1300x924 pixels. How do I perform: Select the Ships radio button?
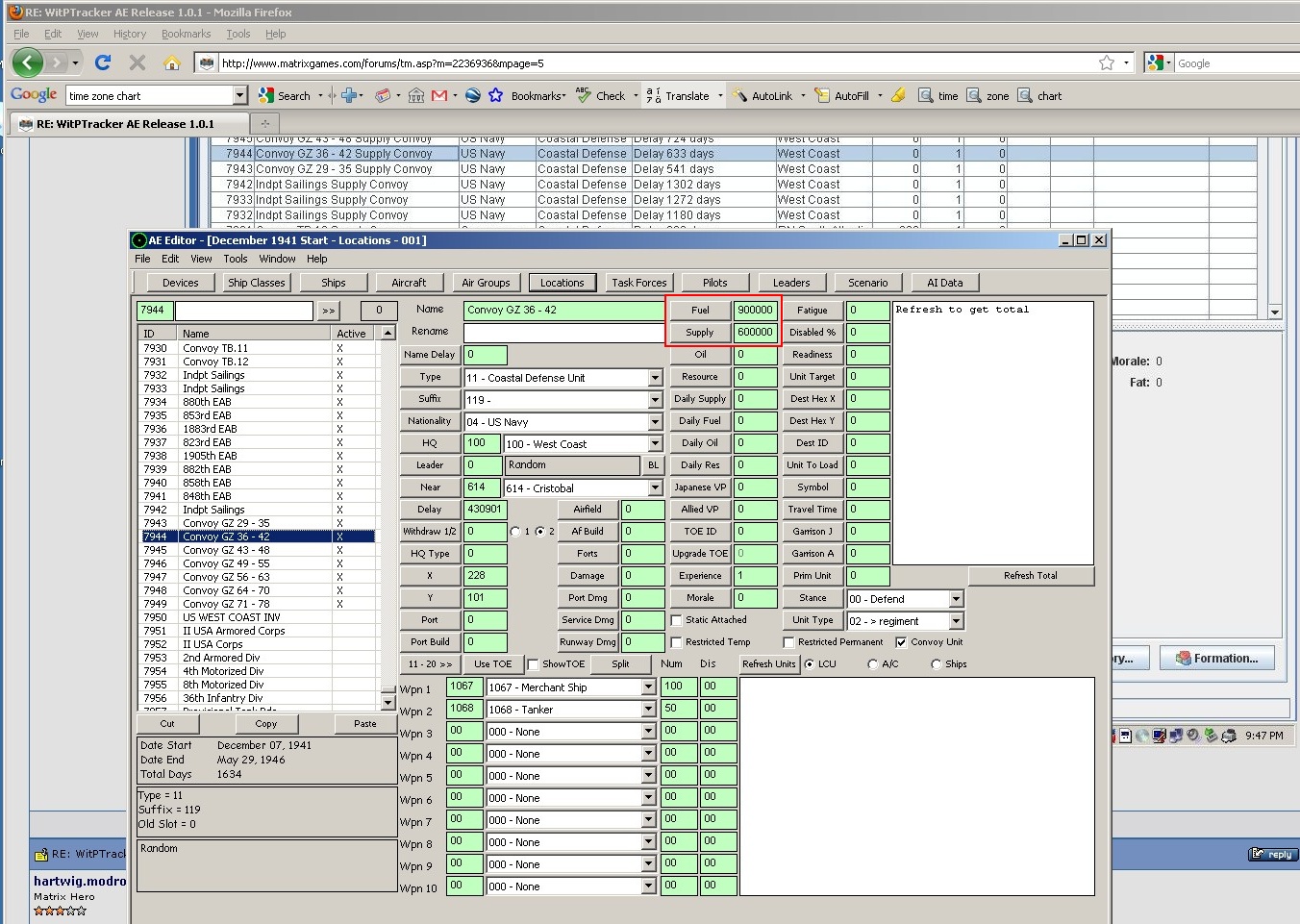tap(936, 664)
